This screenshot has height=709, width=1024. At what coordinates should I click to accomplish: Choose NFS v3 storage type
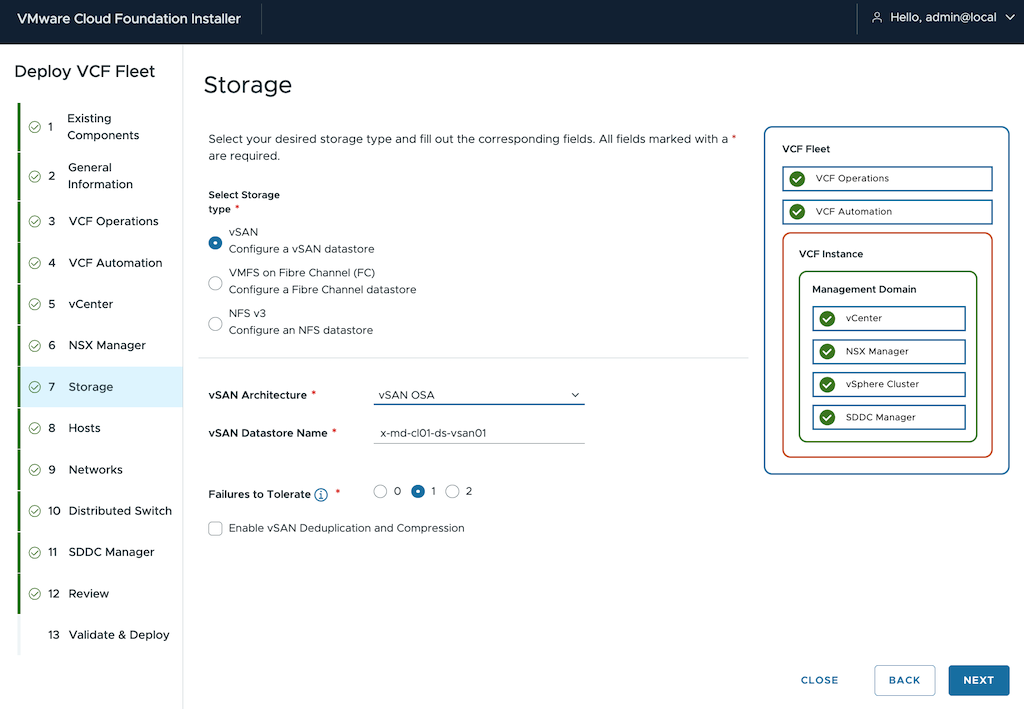coord(215,323)
